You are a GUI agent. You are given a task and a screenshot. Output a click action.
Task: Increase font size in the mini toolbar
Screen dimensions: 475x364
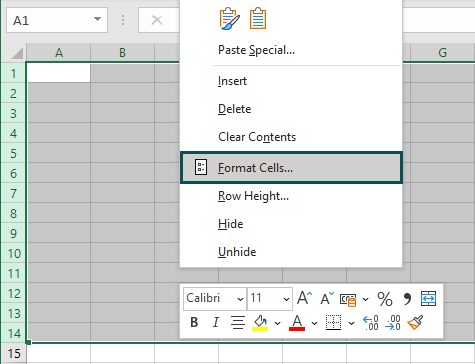coord(304,298)
